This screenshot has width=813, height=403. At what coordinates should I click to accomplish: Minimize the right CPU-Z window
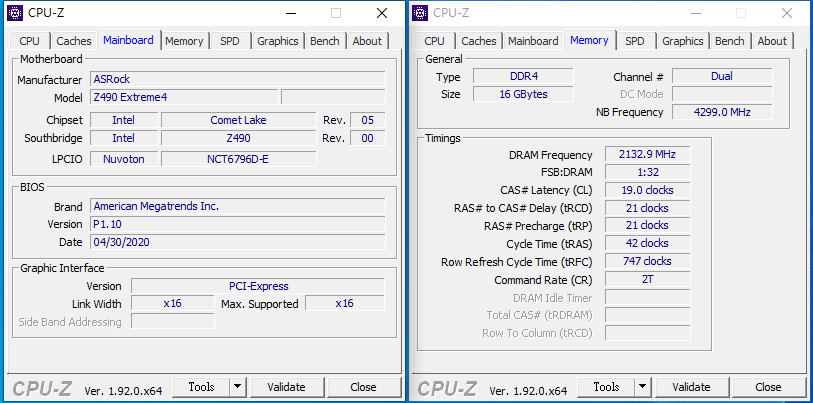tap(695, 13)
